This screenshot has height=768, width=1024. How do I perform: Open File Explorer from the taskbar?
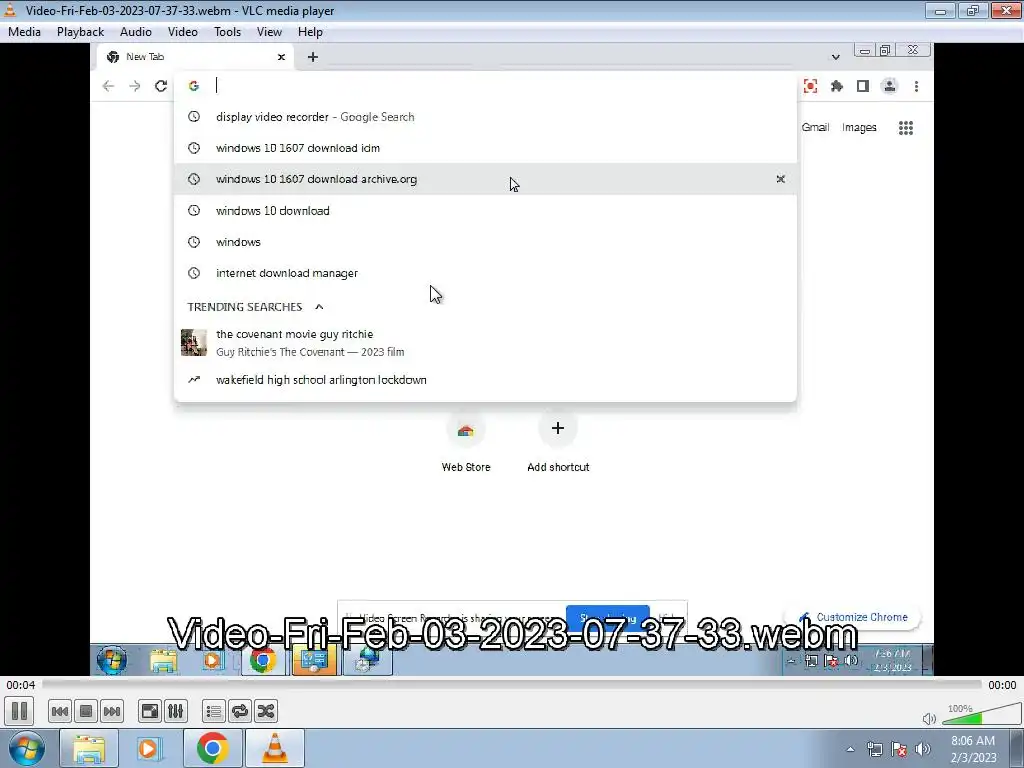[x=89, y=748]
